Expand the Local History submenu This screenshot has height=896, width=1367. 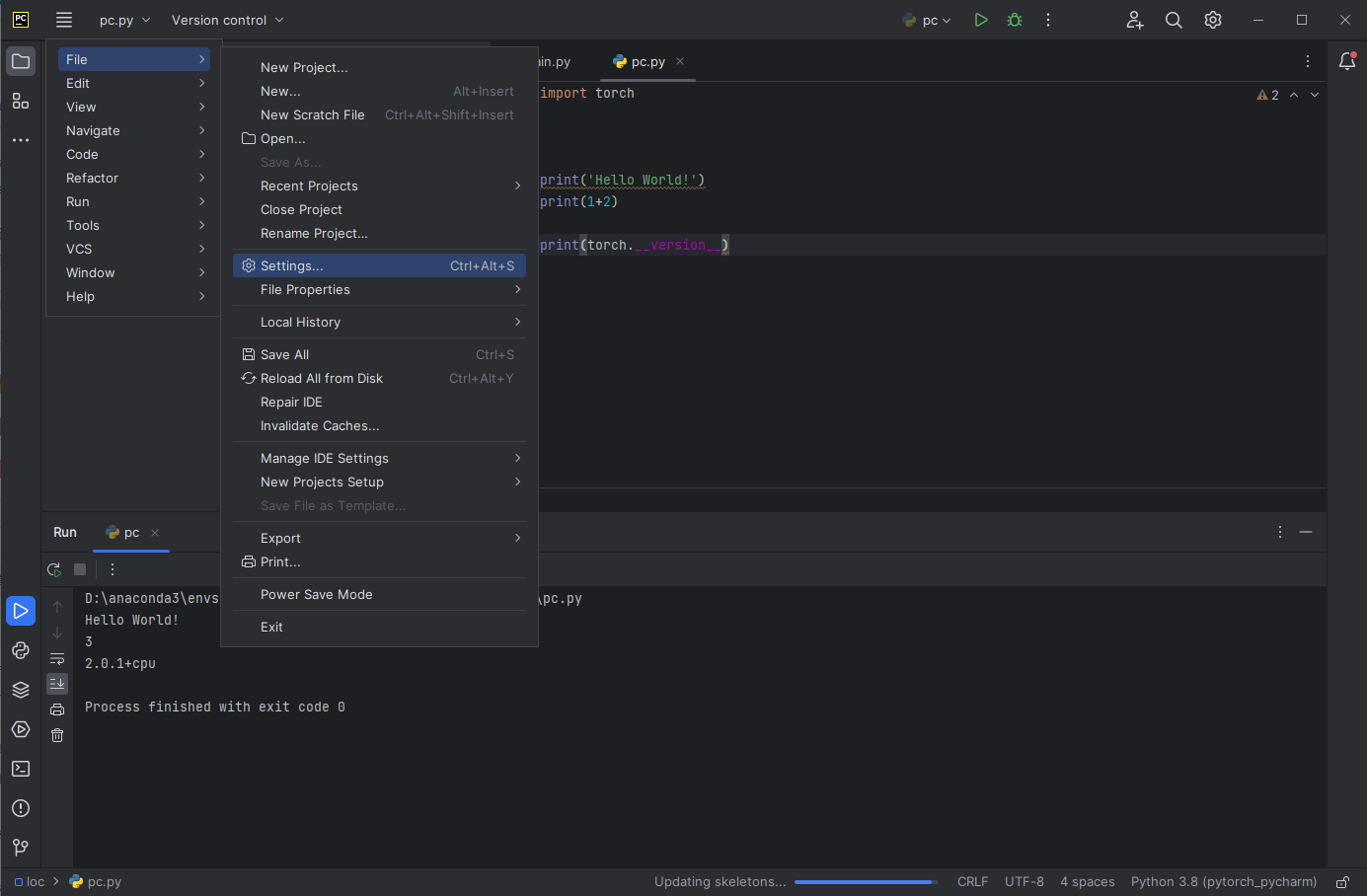[x=379, y=322]
